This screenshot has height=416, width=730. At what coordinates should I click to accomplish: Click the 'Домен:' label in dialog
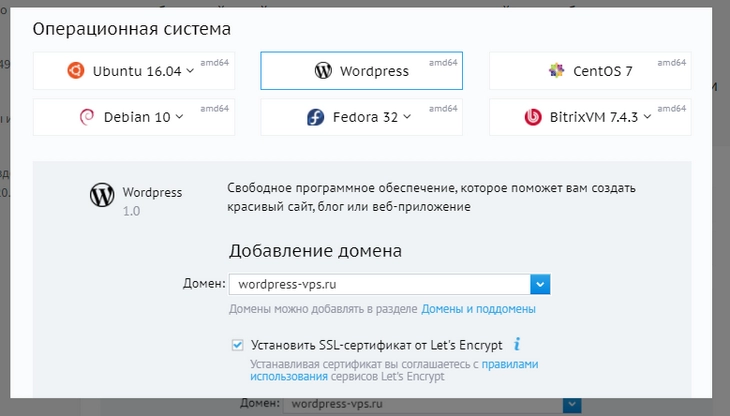[x=204, y=283]
